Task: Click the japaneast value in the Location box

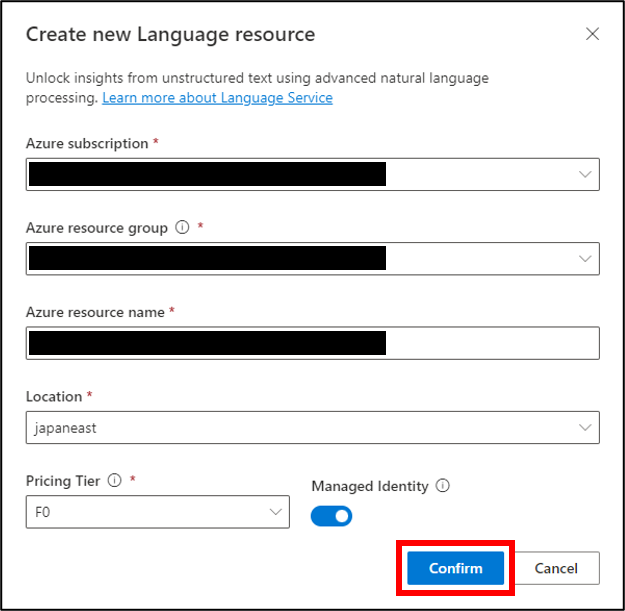Action: (65, 428)
